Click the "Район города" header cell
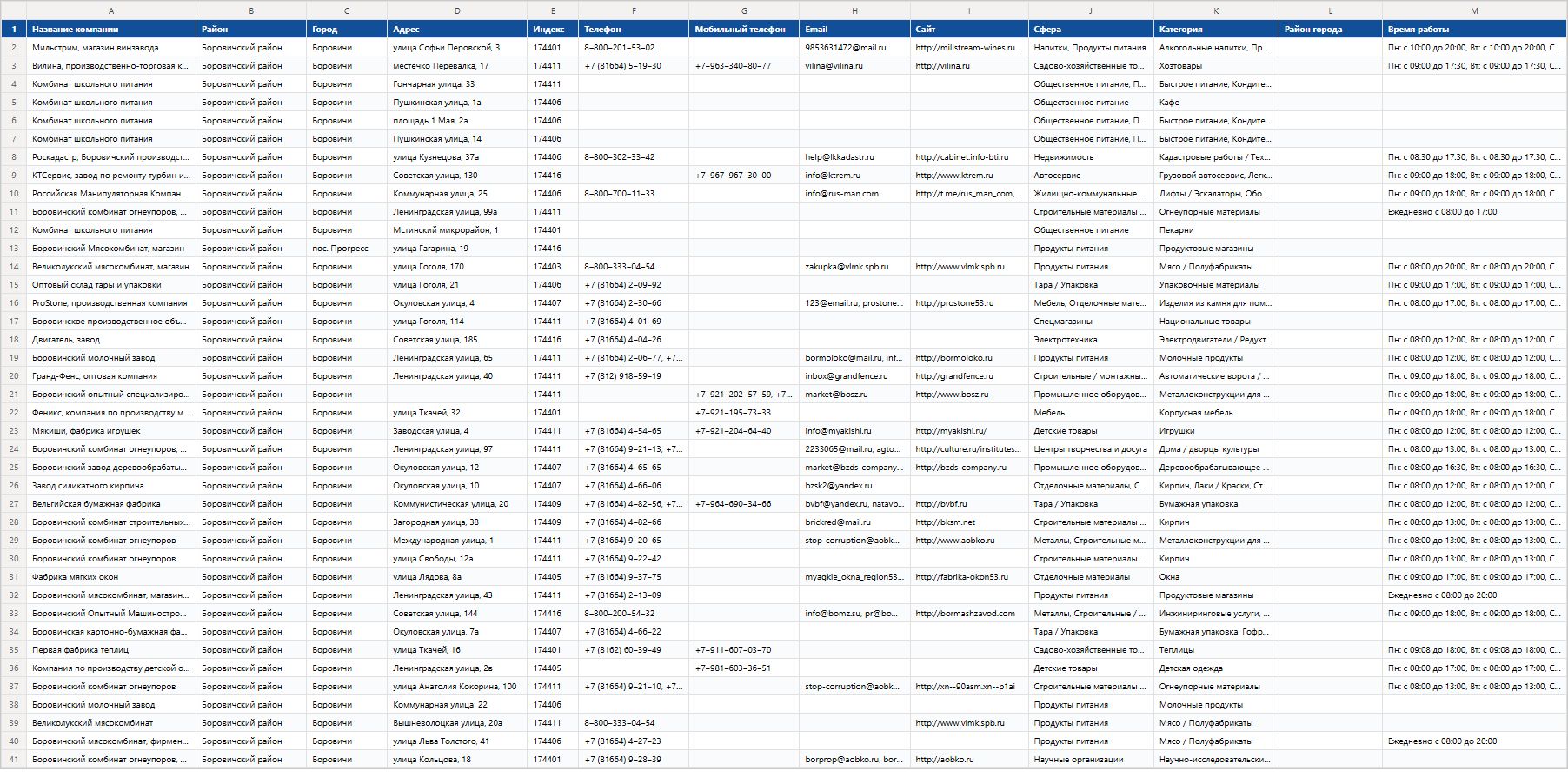The width and height of the screenshot is (1568, 784). click(x=1331, y=30)
